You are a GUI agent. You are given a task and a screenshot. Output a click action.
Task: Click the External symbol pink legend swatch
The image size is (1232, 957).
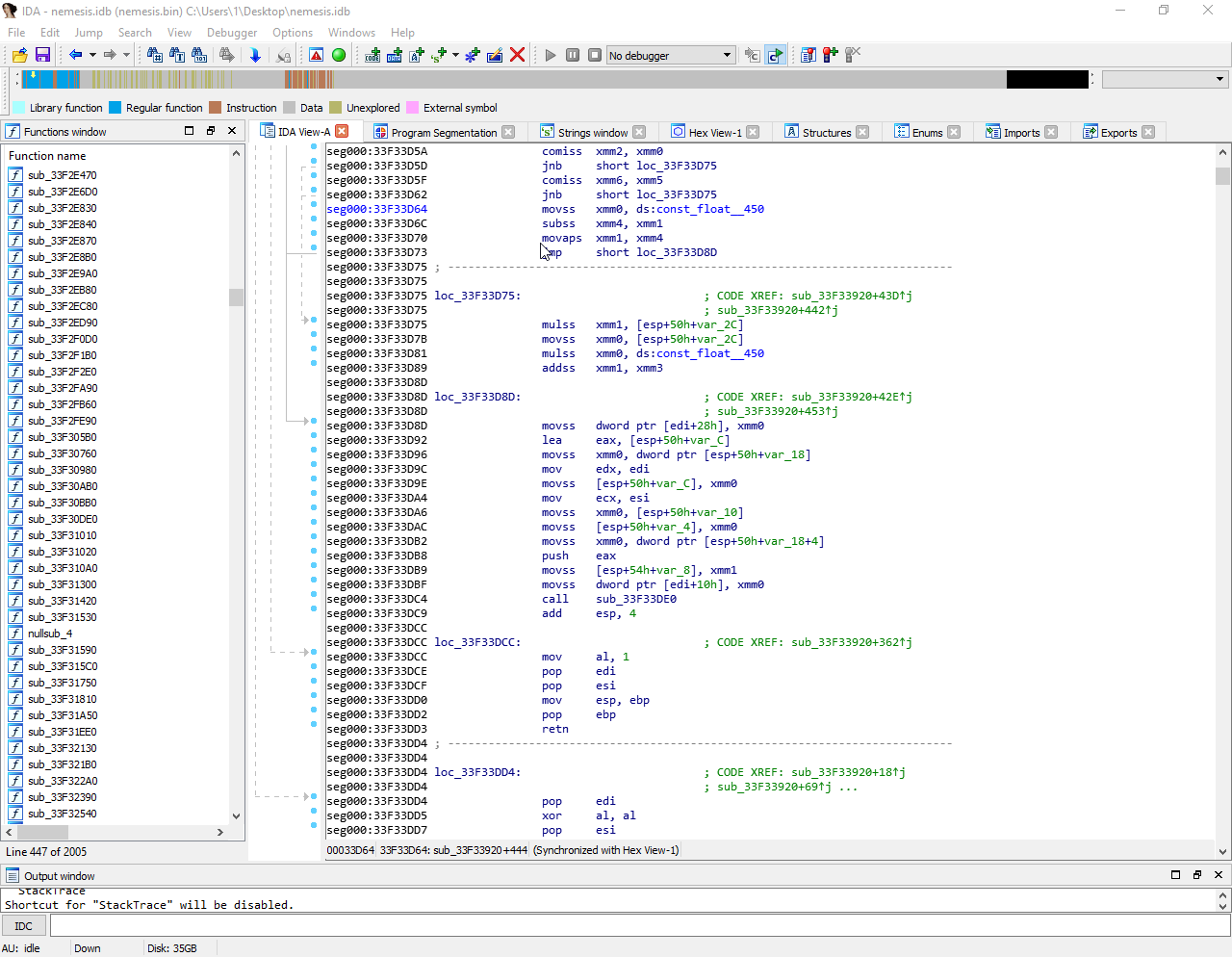coord(412,108)
